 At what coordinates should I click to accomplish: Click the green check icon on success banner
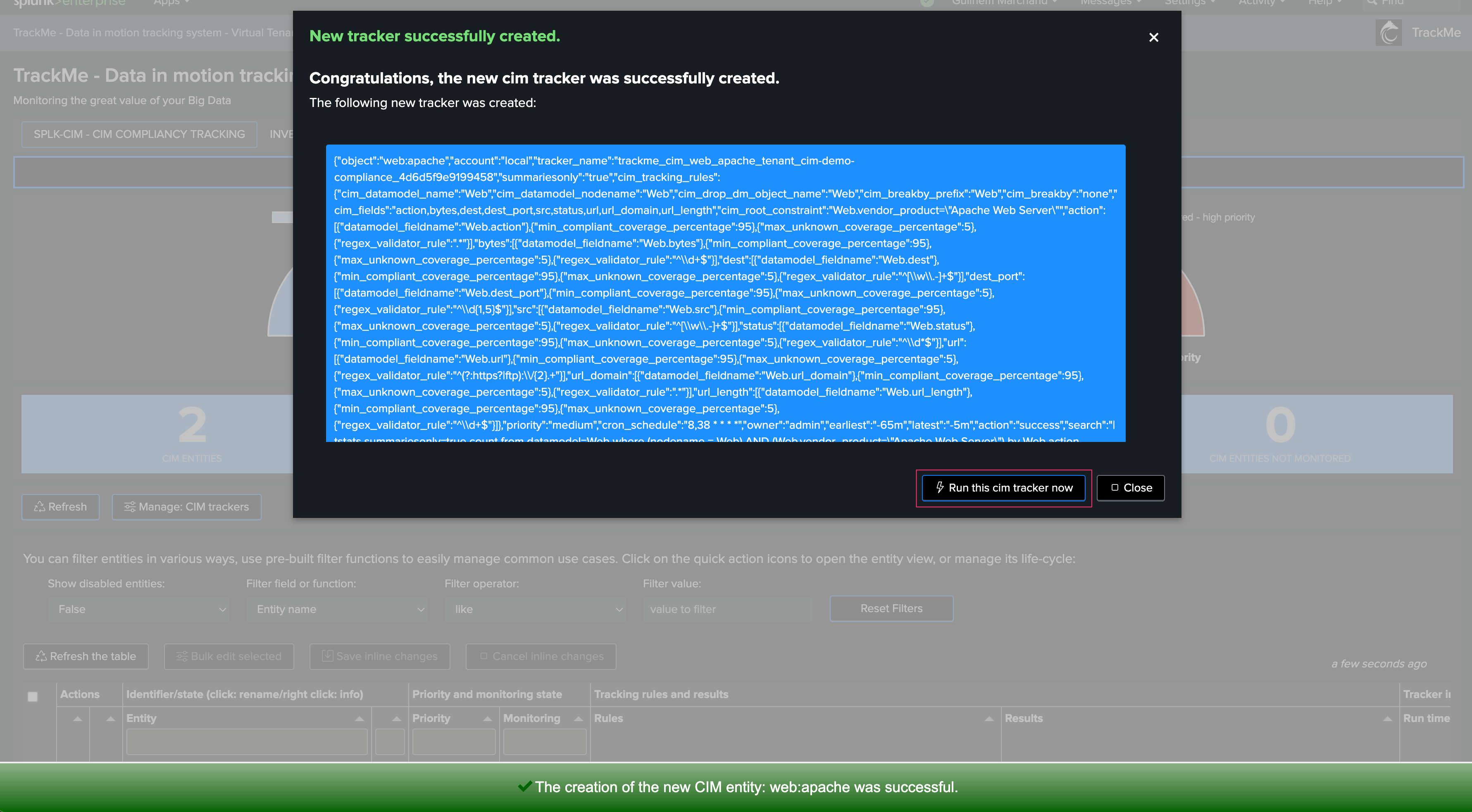[524, 787]
